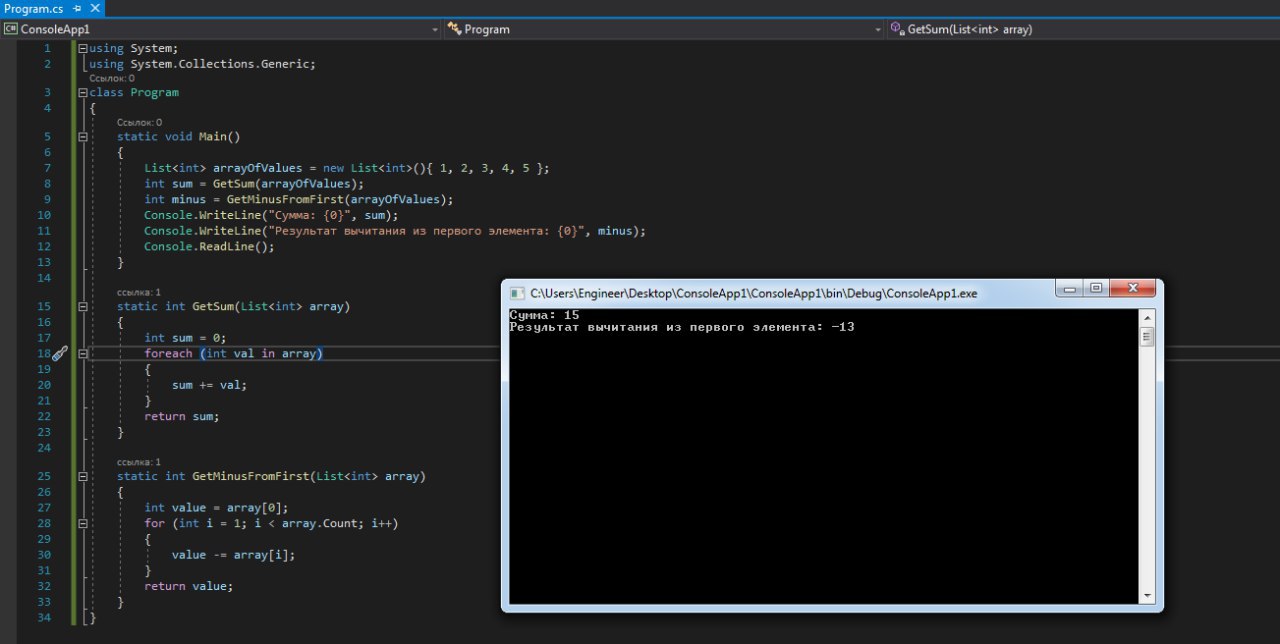Collapse the GetMinusFromFirst method outline
Viewport: 1280px width, 644px height.
click(83, 476)
